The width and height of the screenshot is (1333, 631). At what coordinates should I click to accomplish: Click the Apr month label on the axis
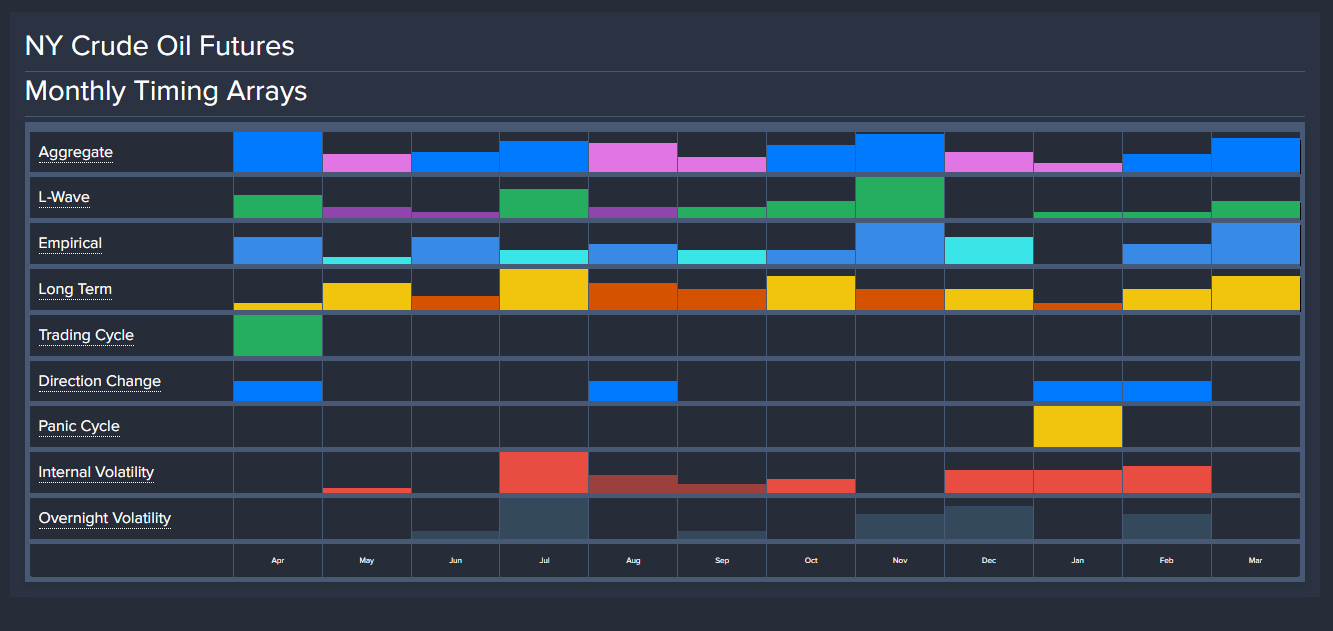click(278, 561)
